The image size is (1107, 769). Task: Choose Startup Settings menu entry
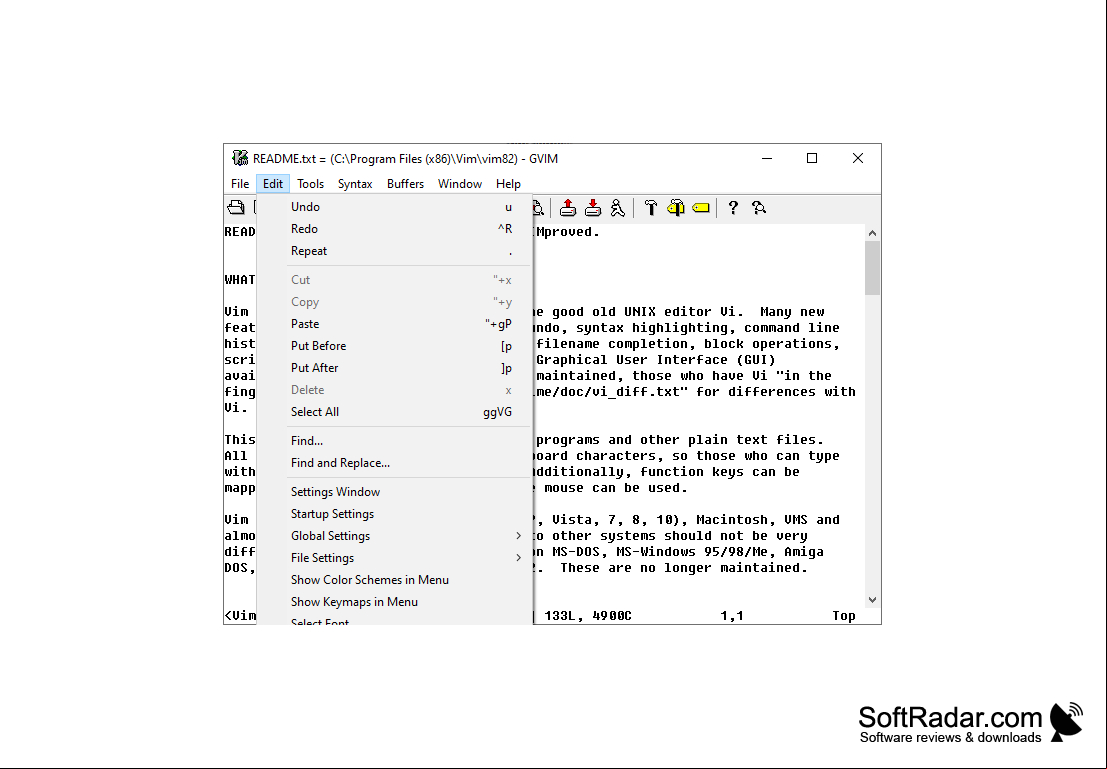pyautogui.click(x=395, y=513)
